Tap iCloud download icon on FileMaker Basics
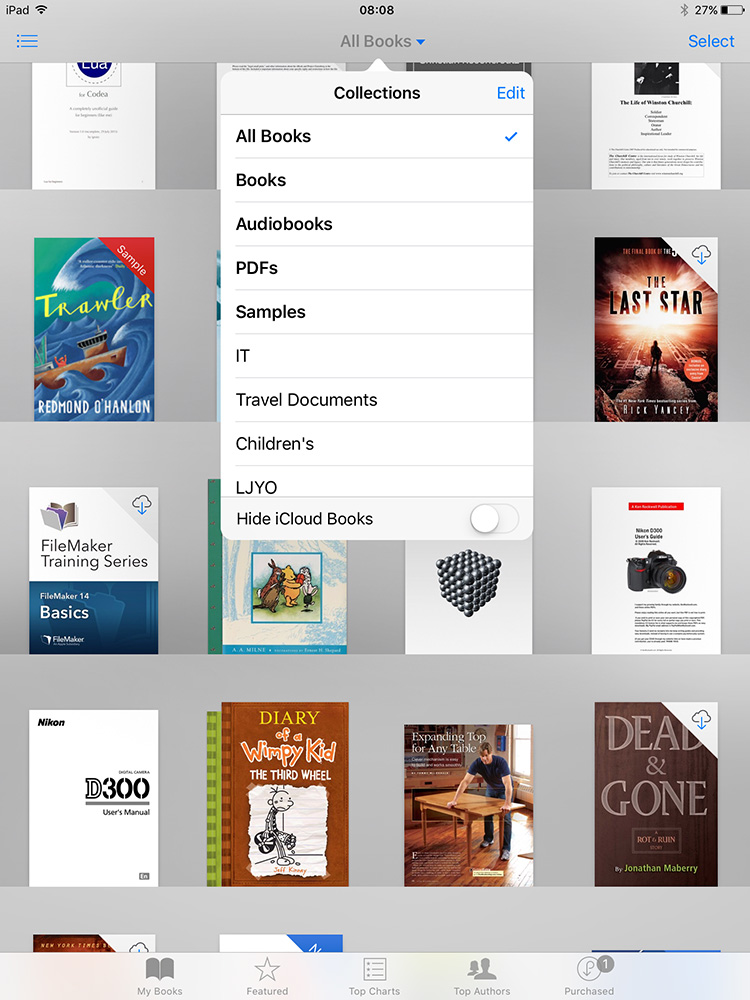The height and width of the screenshot is (1000, 750). point(141,506)
